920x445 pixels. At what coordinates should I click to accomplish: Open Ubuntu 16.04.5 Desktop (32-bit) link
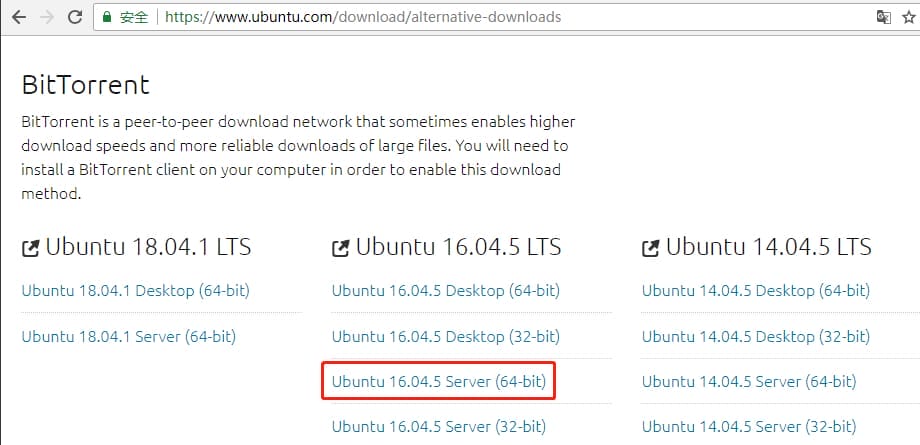click(x=445, y=336)
